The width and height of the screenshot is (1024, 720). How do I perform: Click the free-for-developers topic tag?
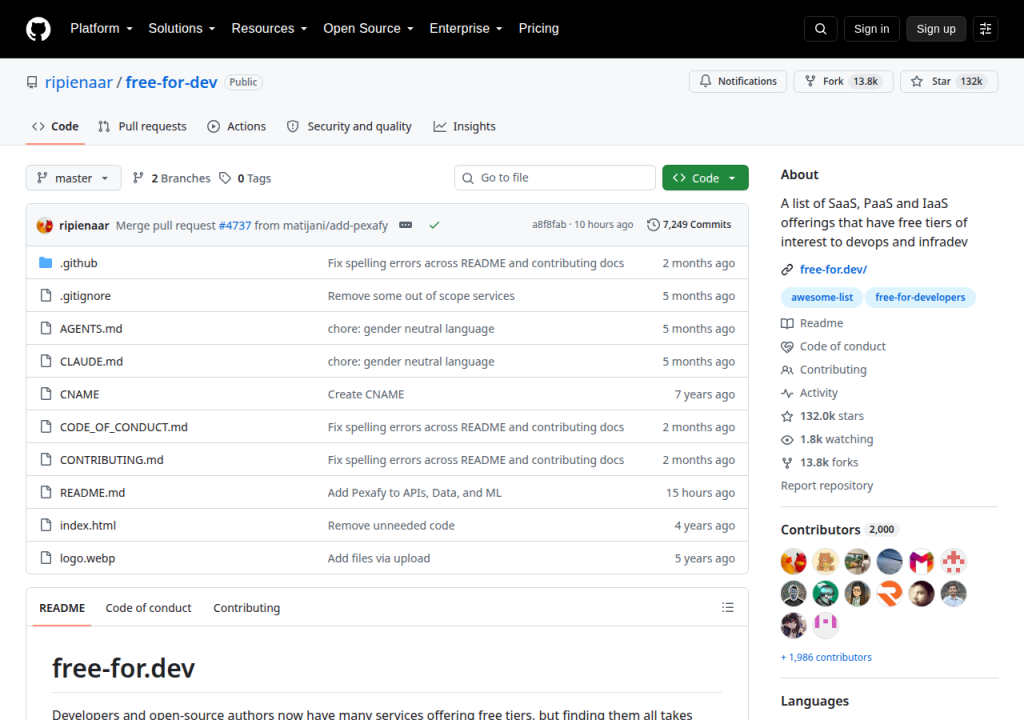920,297
